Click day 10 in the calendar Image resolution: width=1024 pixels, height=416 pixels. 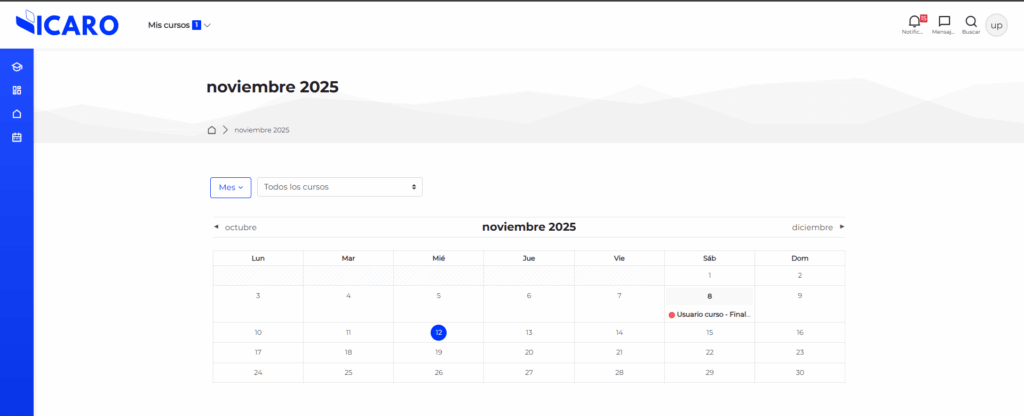[x=258, y=332]
